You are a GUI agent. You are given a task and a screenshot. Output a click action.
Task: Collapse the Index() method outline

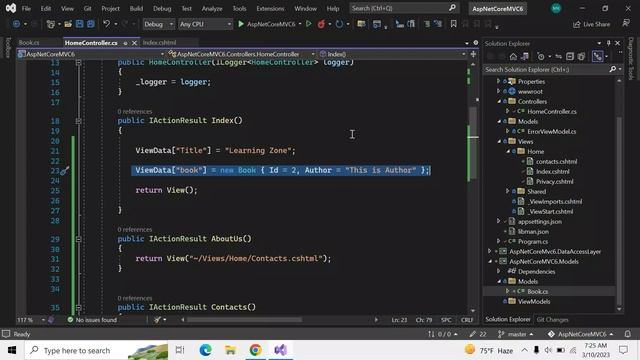[x=78, y=121]
